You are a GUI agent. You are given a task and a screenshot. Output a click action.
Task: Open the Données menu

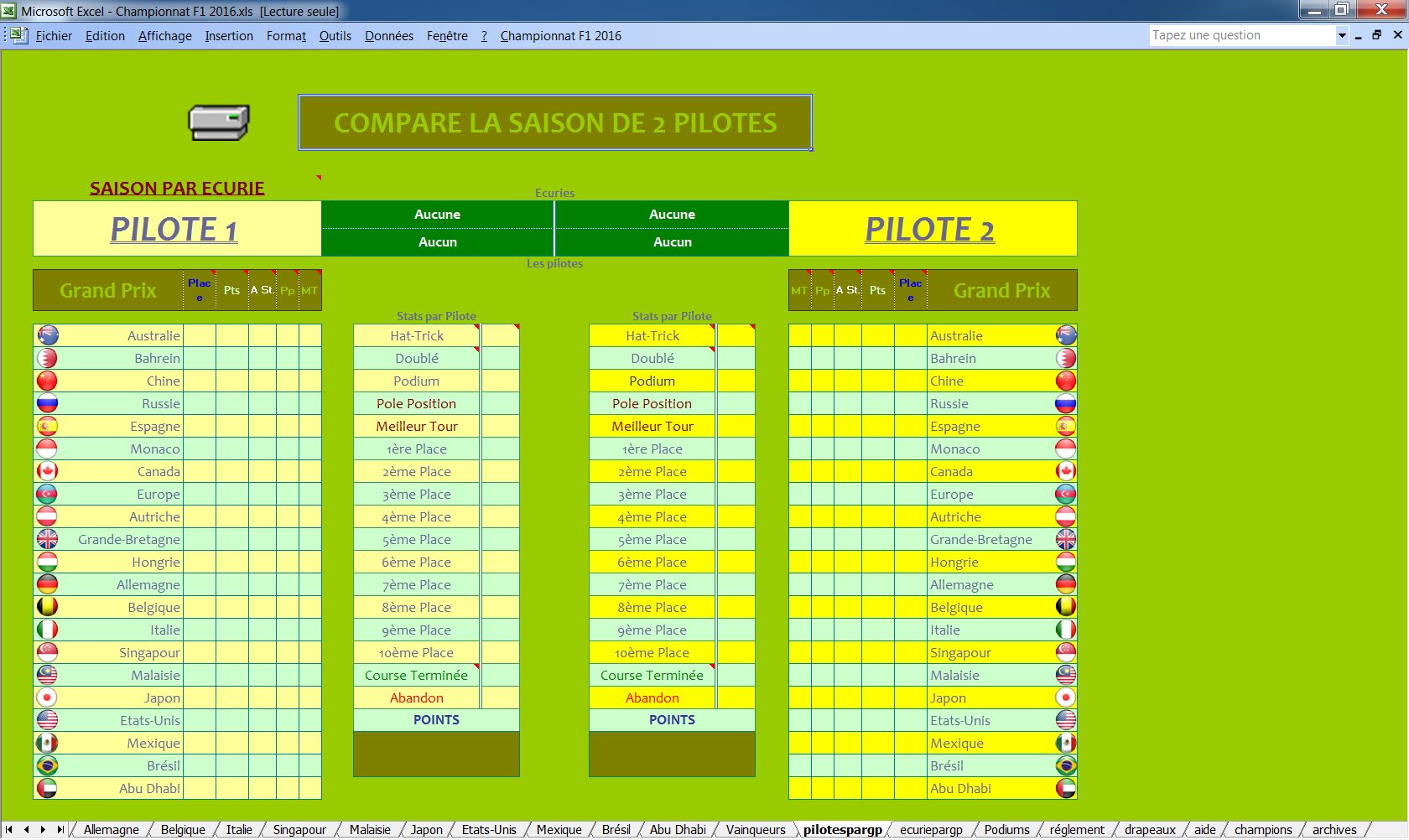click(388, 36)
